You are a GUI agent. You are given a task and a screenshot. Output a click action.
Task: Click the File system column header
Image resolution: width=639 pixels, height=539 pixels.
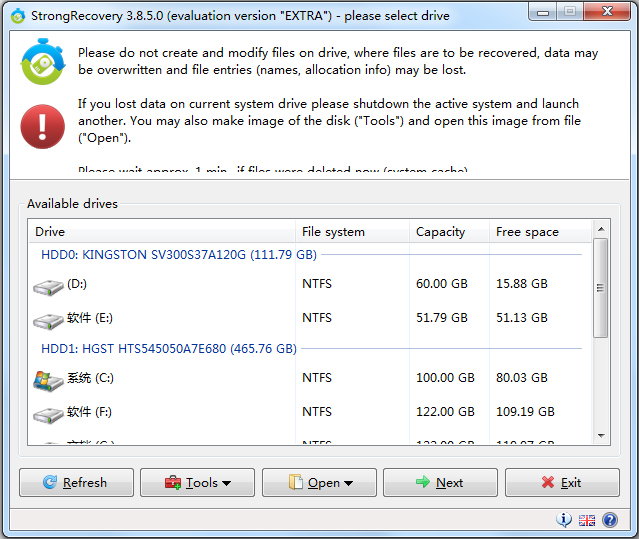click(333, 232)
